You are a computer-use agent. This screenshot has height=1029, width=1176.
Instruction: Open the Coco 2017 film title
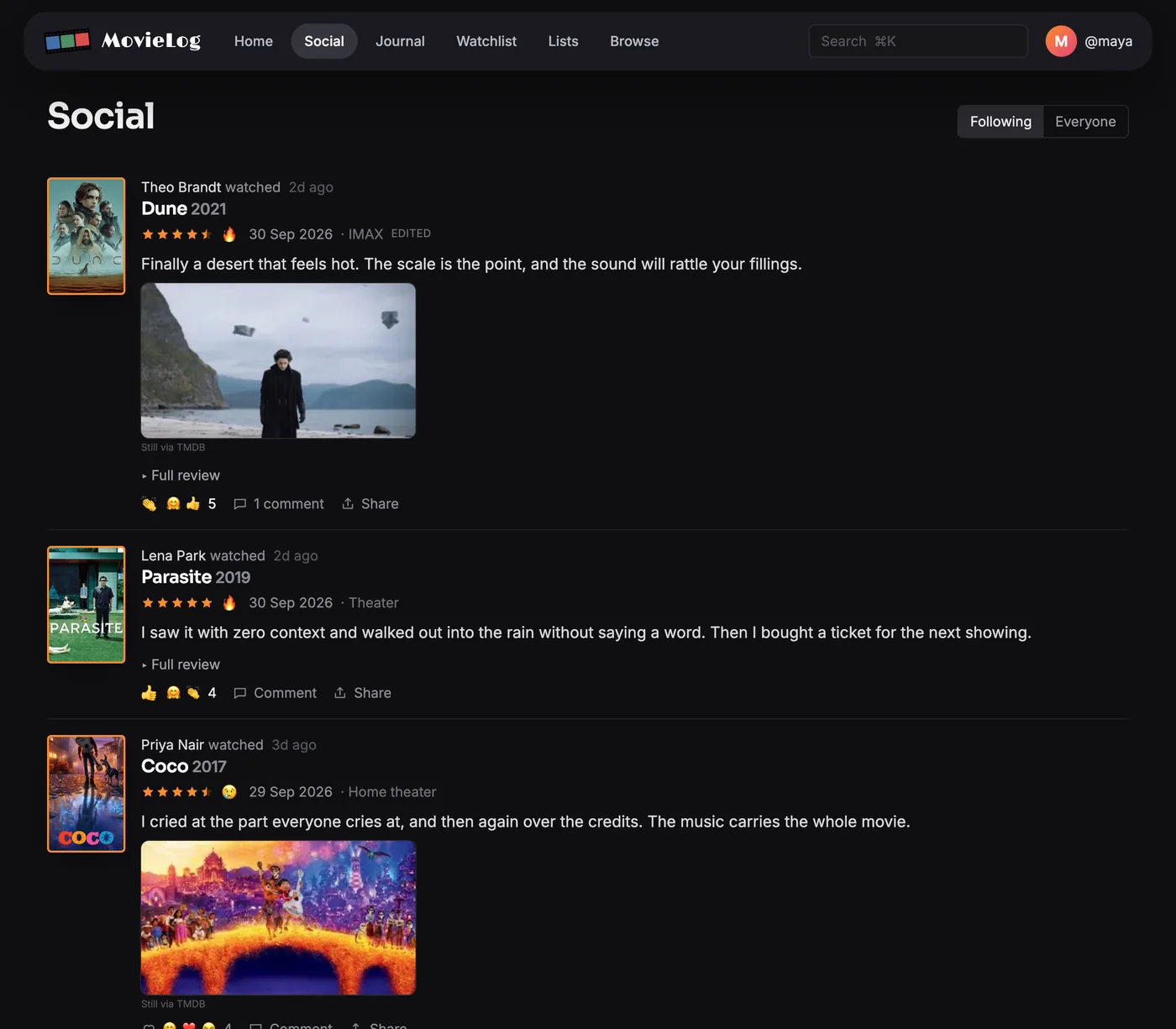[x=184, y=766]
